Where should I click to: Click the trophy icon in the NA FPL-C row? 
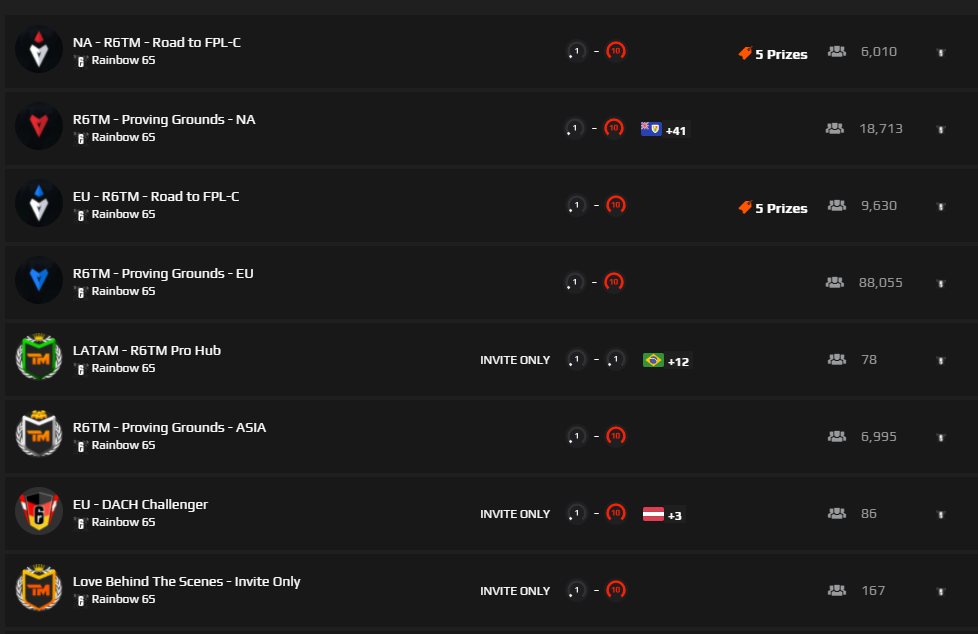click(x=940, y=52)
